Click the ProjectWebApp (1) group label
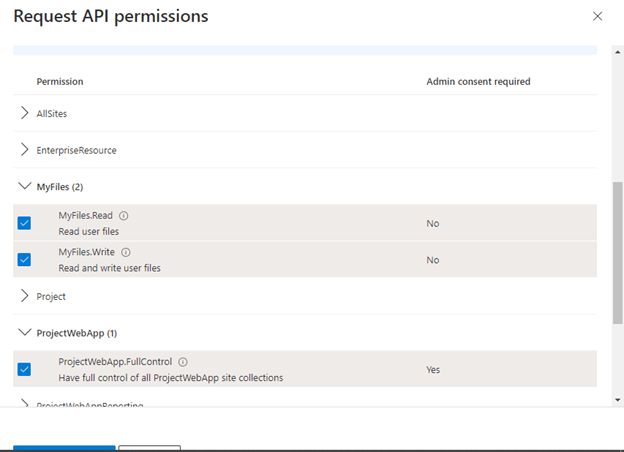Viewport: 624px width, 452px height. point(77,333)
